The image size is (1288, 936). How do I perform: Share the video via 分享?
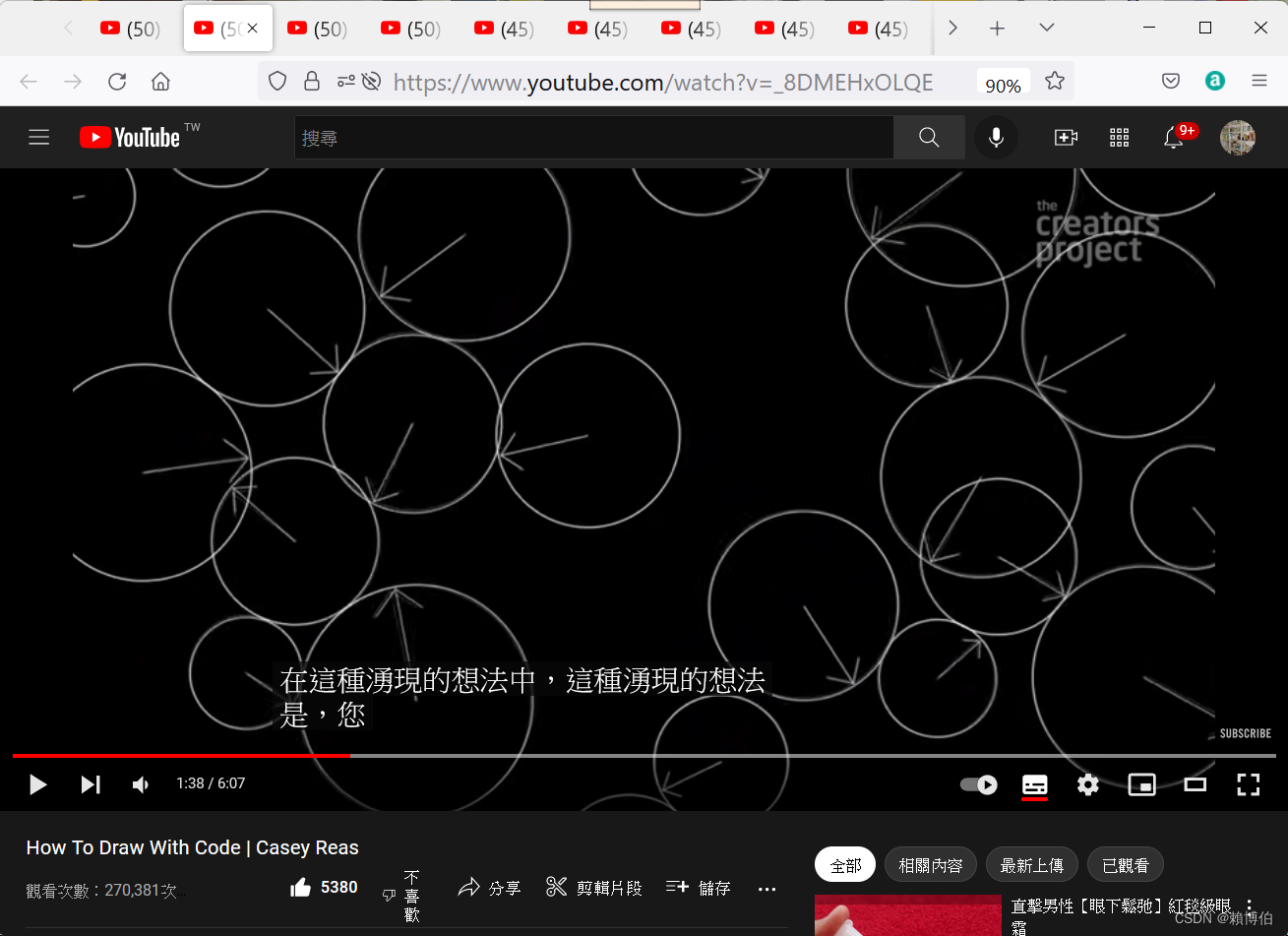coord(489,888)
